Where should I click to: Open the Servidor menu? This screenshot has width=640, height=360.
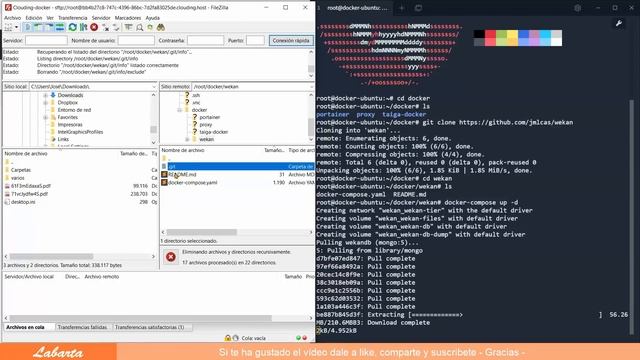[101, 18]
